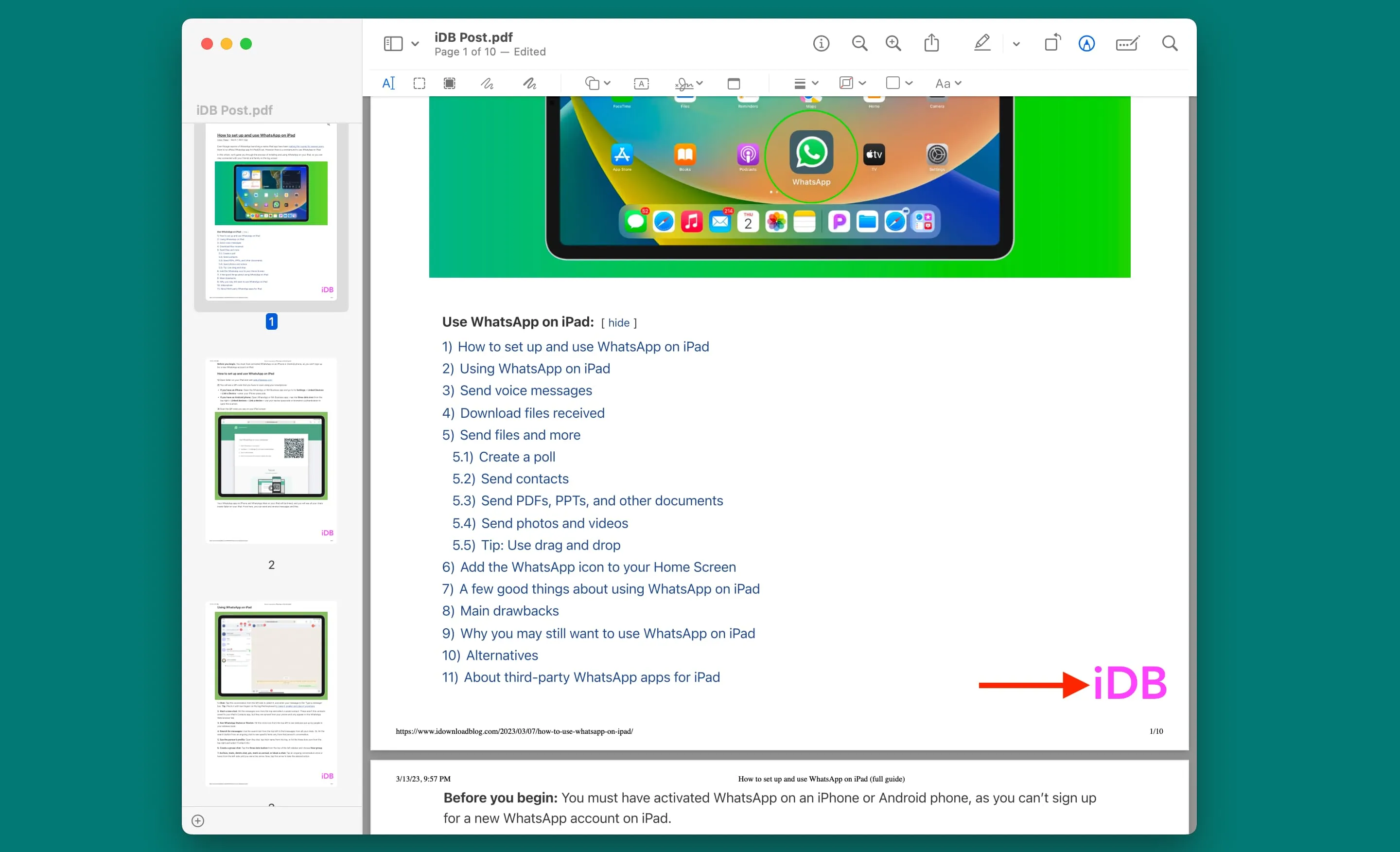Insert a Text box
This screenshot has width=1400, height=852.
(641, 84)
